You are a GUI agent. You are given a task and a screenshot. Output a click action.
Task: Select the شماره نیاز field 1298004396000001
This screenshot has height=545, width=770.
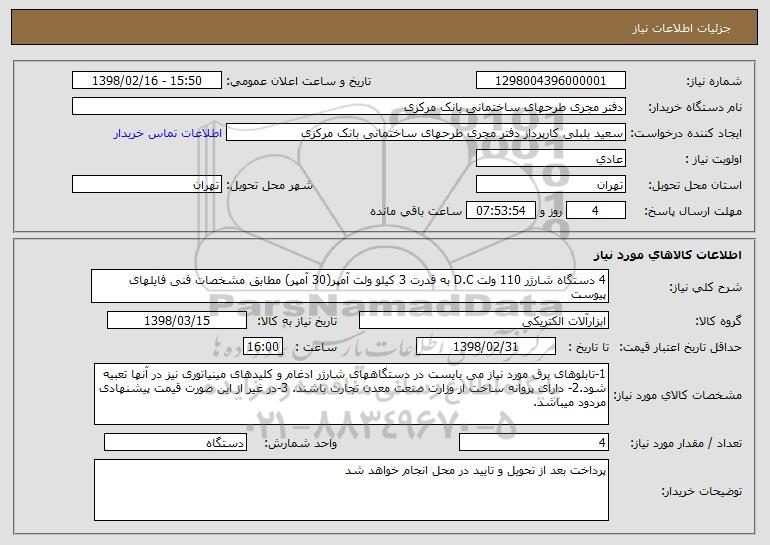tap(550, 81)
